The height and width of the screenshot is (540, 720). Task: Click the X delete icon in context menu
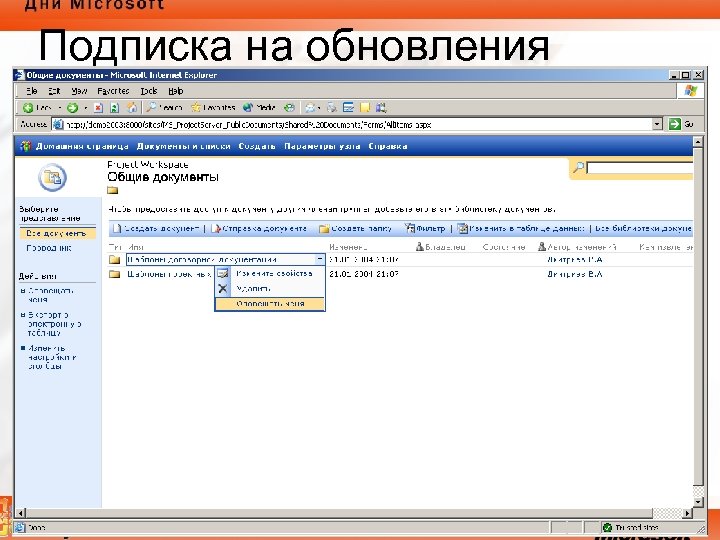click(223, 289)
